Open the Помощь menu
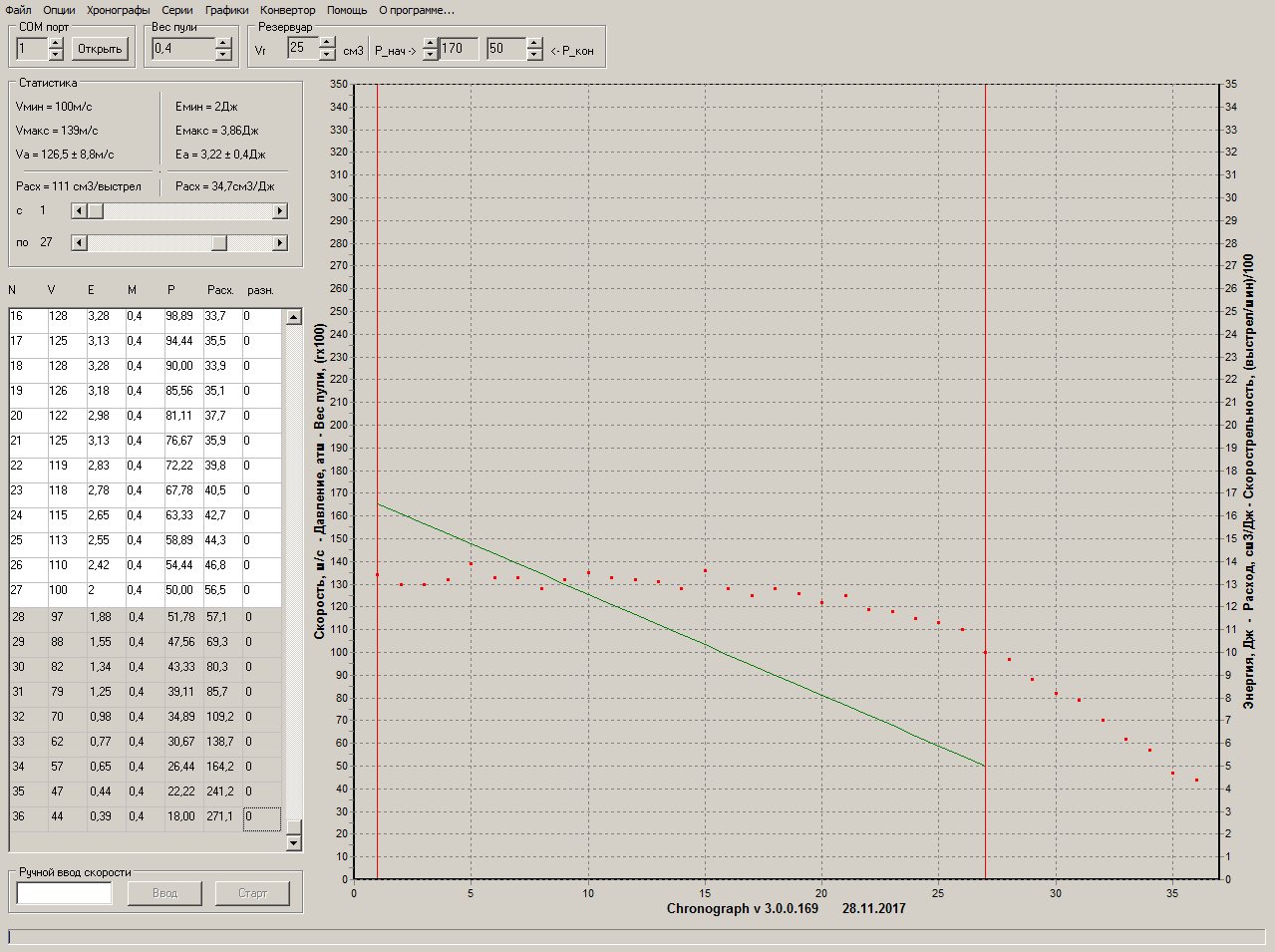Screen dimensions: 1275x952 click(x=347, y=10)
